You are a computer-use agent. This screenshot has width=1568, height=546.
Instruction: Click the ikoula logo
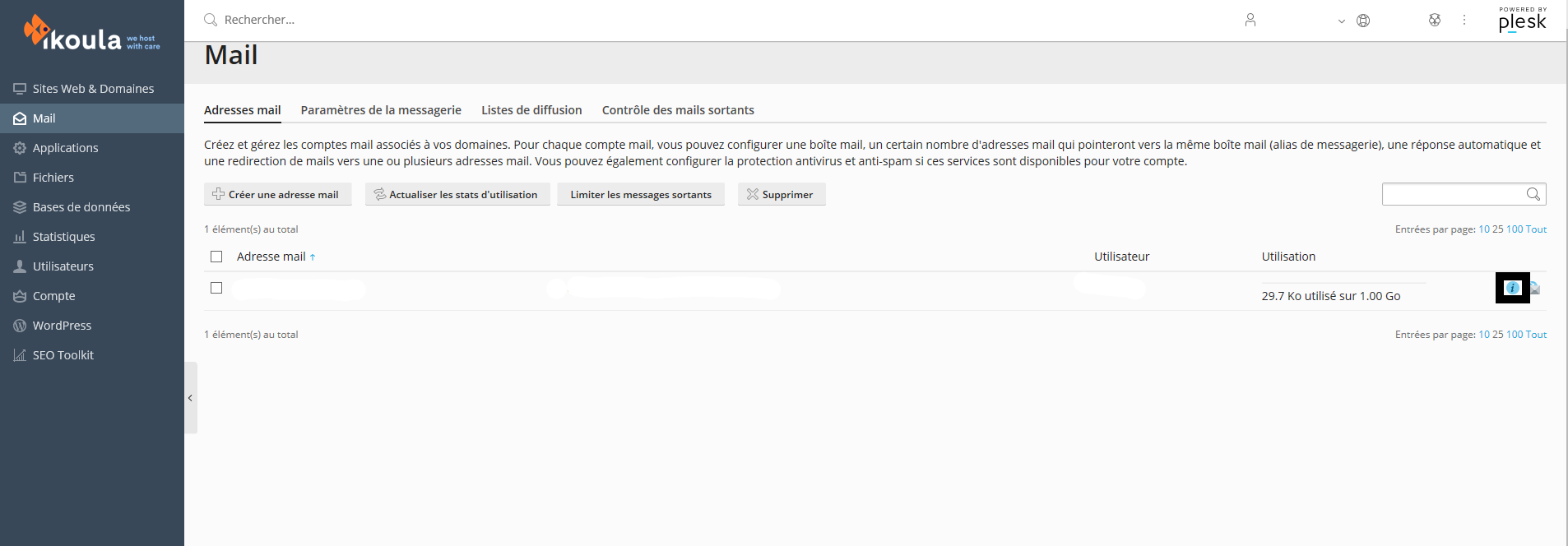91,34
